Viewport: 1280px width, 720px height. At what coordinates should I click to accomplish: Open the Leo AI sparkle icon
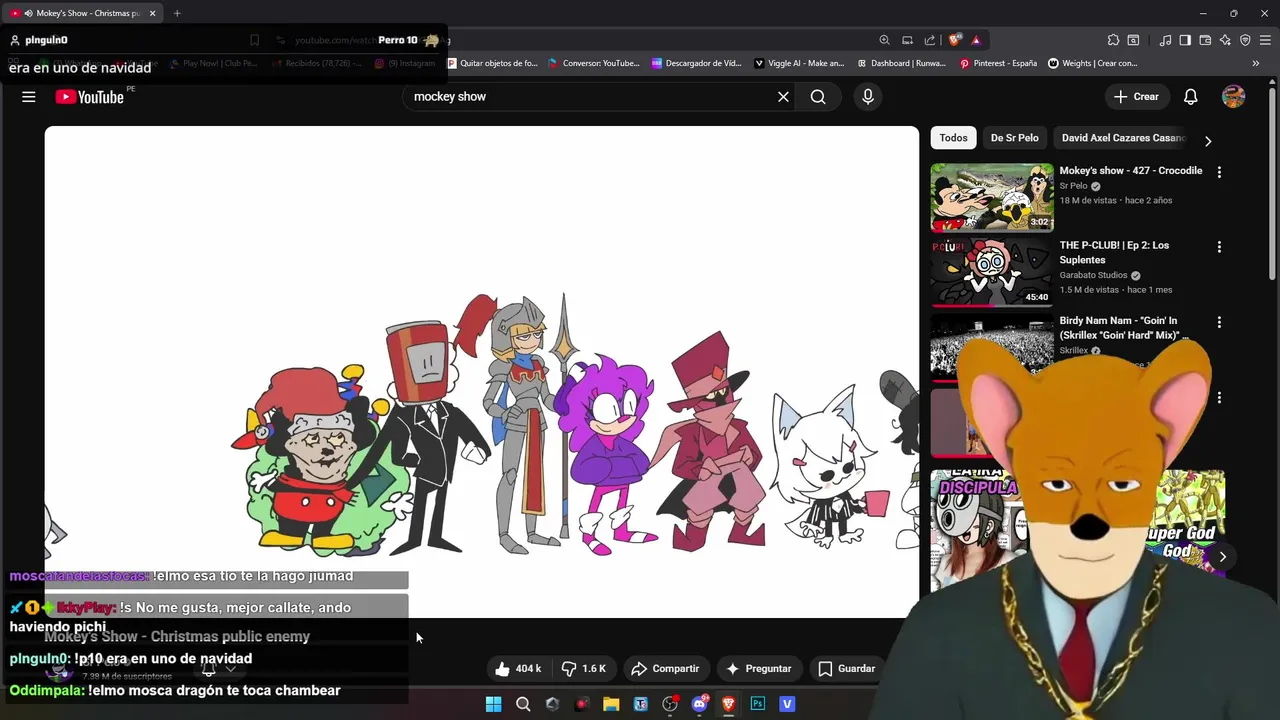(1225, 40)
